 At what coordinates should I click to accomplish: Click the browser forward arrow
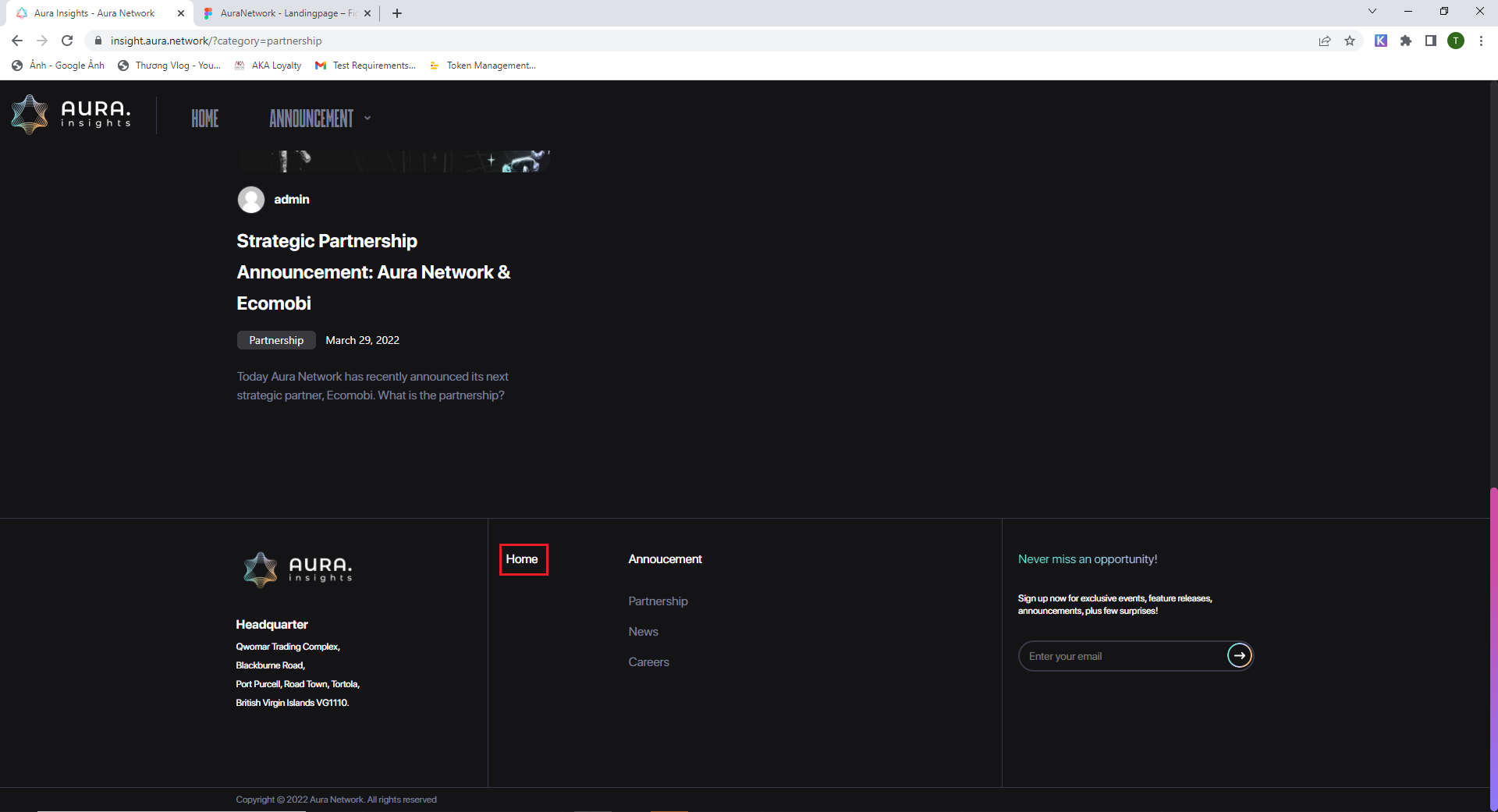tap(42, 41)
